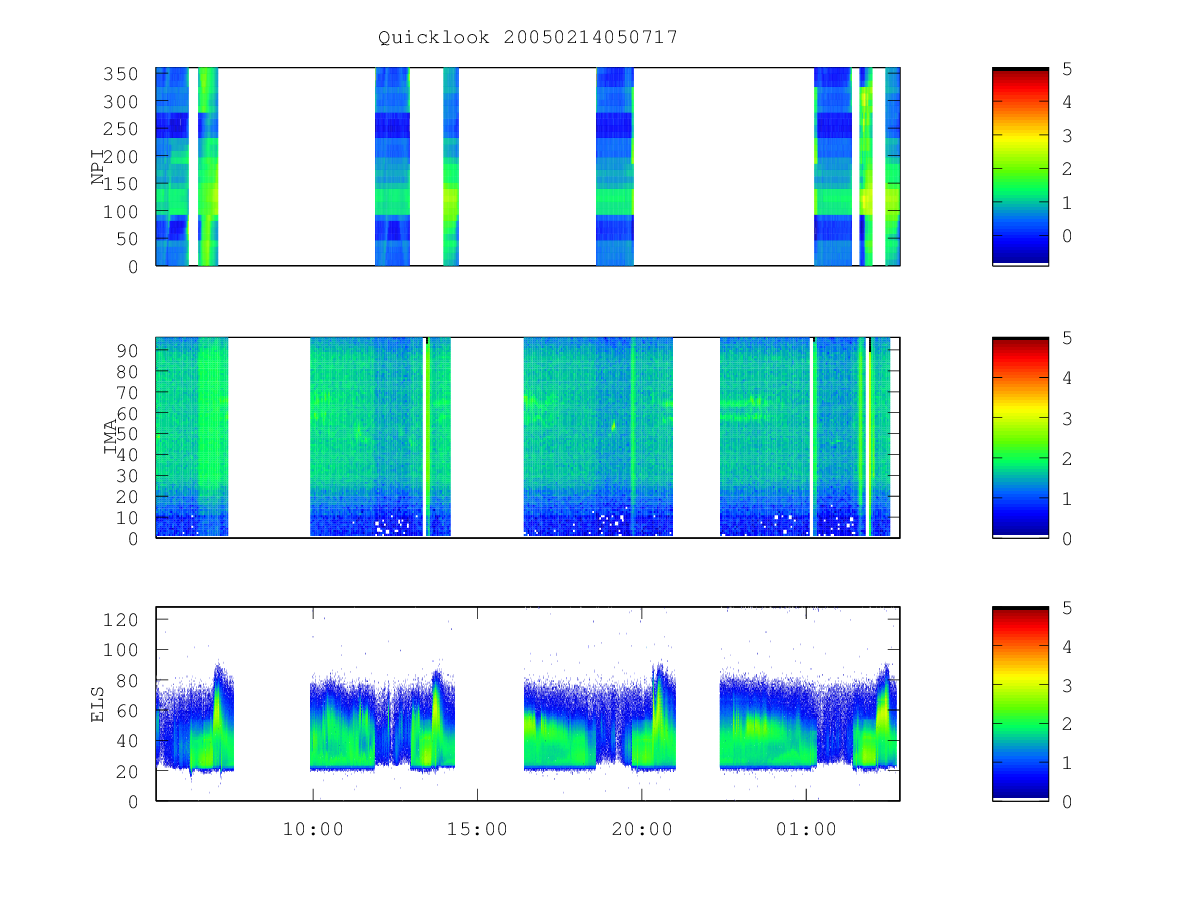This screenshot has height=900, width=1200.
Task: Click the 100 tick on ELS axis
Action: click(x=120, y=650)
